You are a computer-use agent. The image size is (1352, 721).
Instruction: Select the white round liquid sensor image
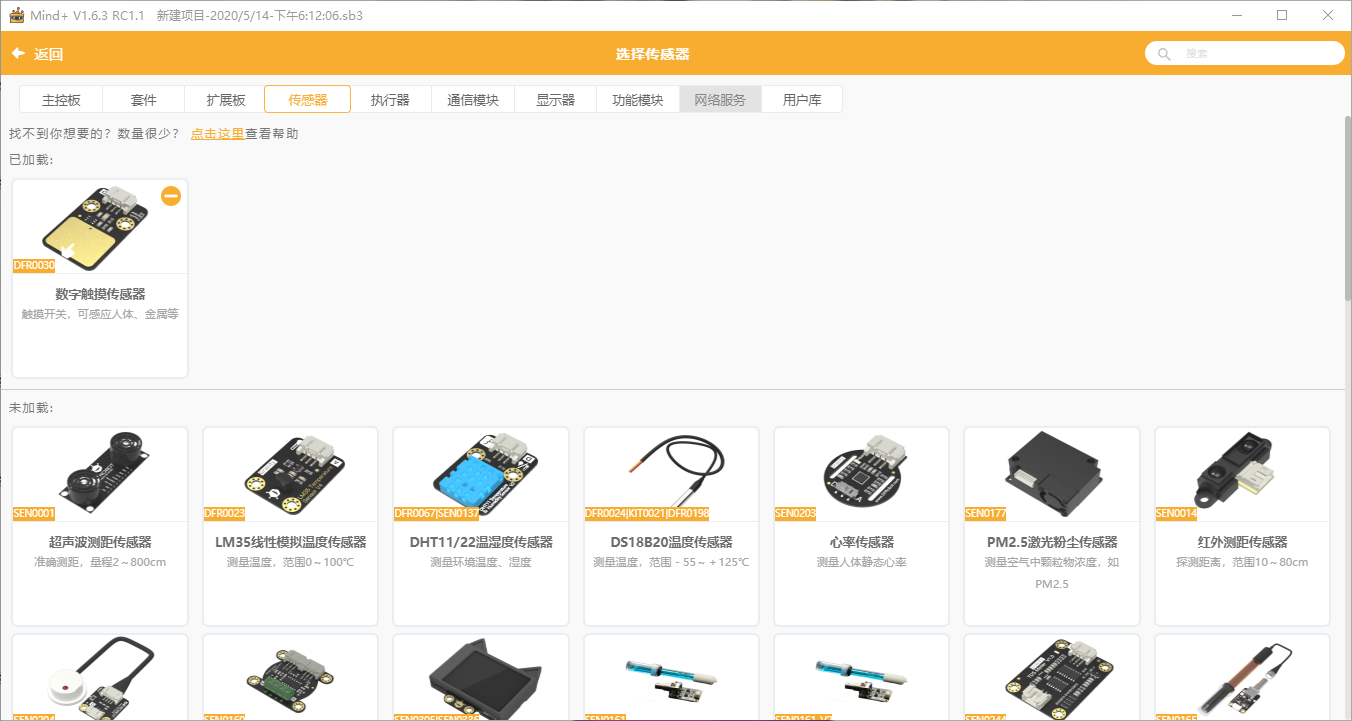click(100, 677)
